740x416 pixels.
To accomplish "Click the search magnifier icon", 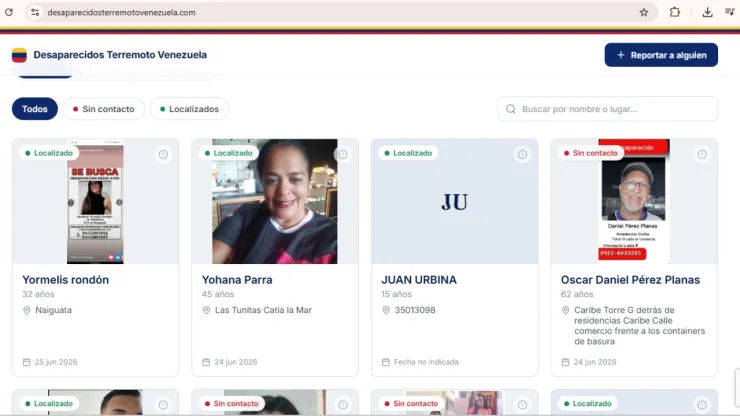I will (511, 109).
